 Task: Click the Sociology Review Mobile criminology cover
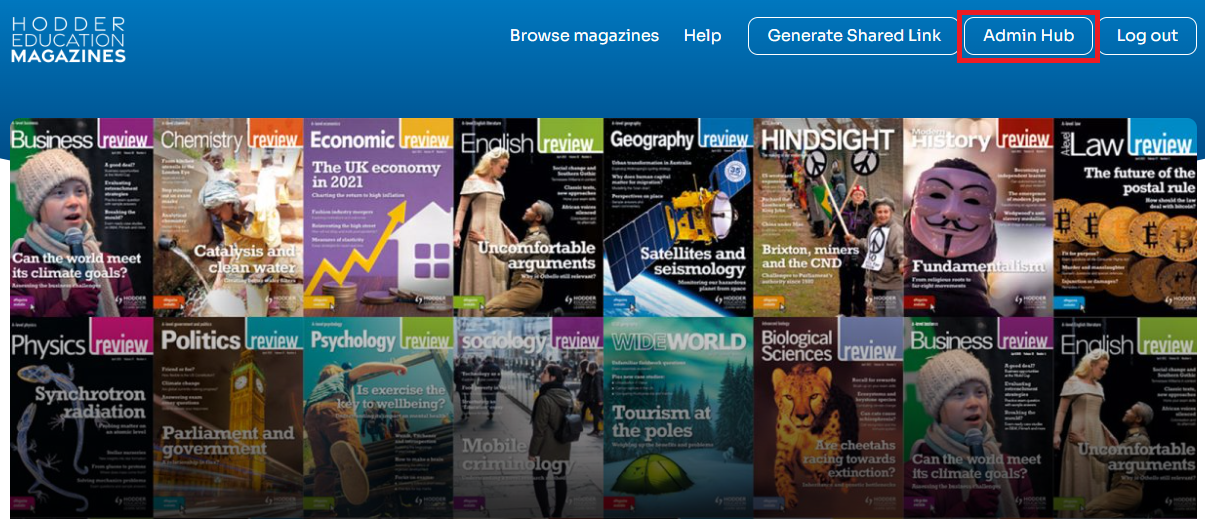[x=528, y=418]
